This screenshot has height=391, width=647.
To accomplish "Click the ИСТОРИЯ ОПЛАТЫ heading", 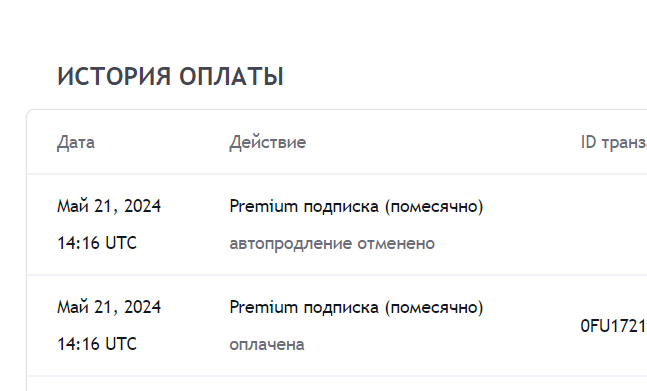I will point(170,77).
